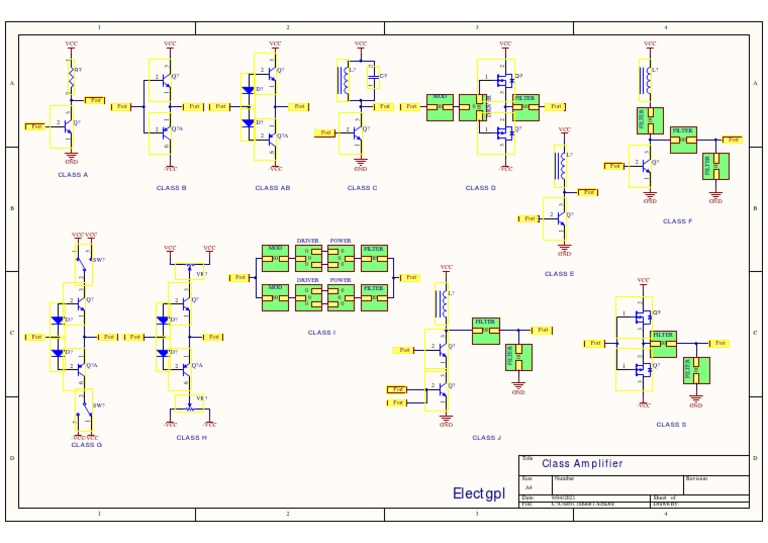This screenshot has height=543, width=768.
Task: Select the upper SW? switch in Class G
Action: 84,264
